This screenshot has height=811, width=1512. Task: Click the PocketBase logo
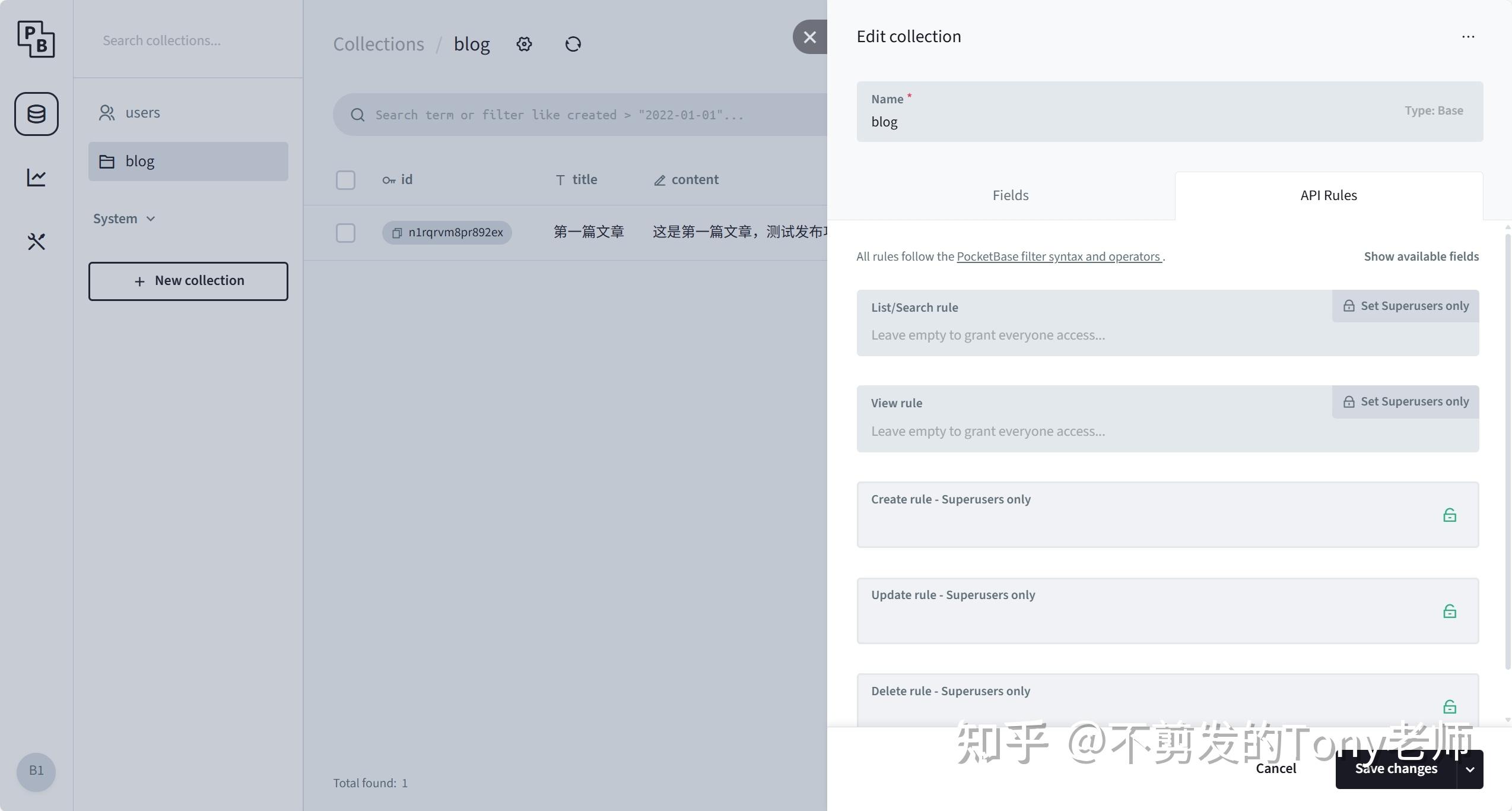(36, 39)
